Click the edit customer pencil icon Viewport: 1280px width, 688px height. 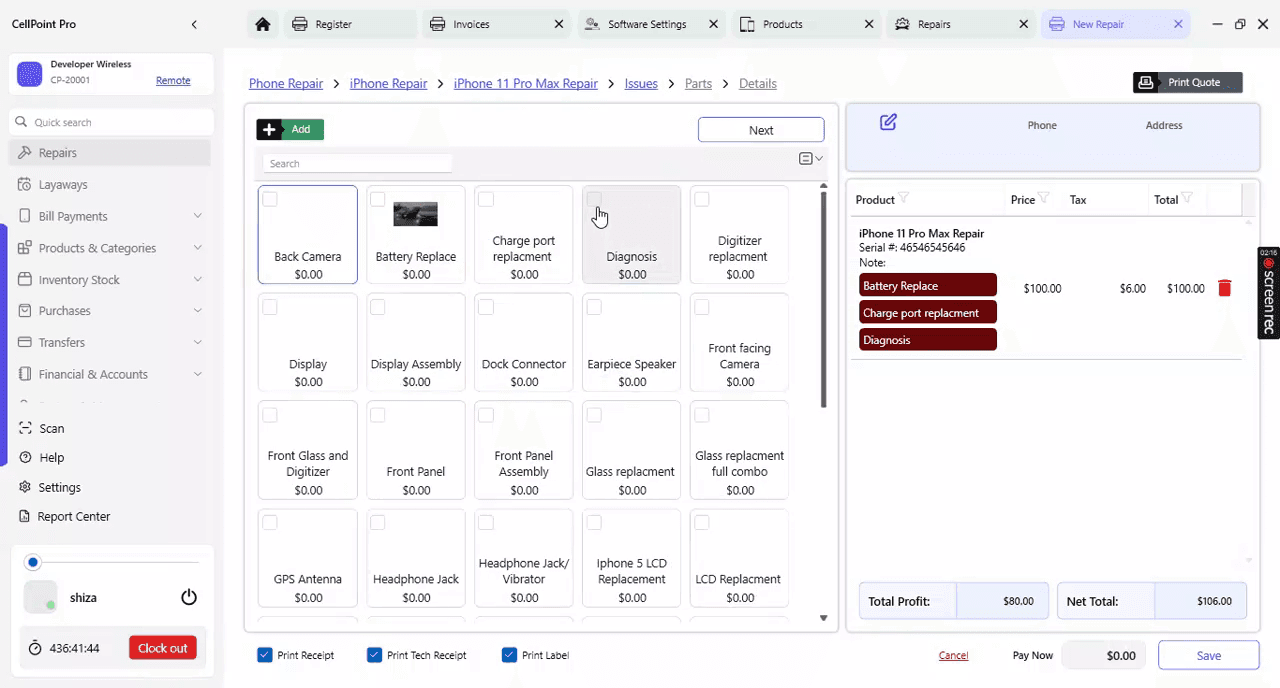[888, 122]
